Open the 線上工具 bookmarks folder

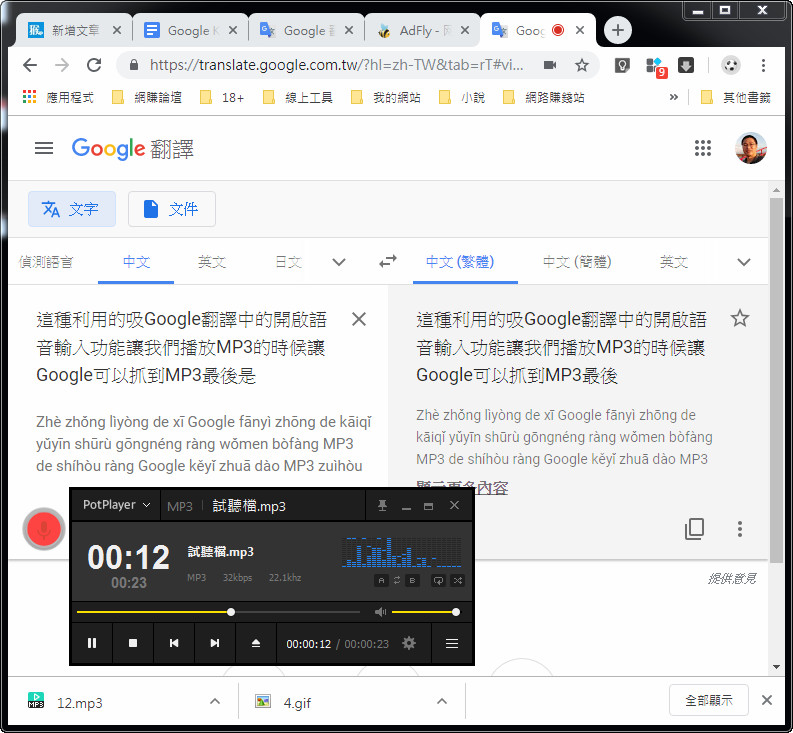pyautogui.click(x=297, y=97)
